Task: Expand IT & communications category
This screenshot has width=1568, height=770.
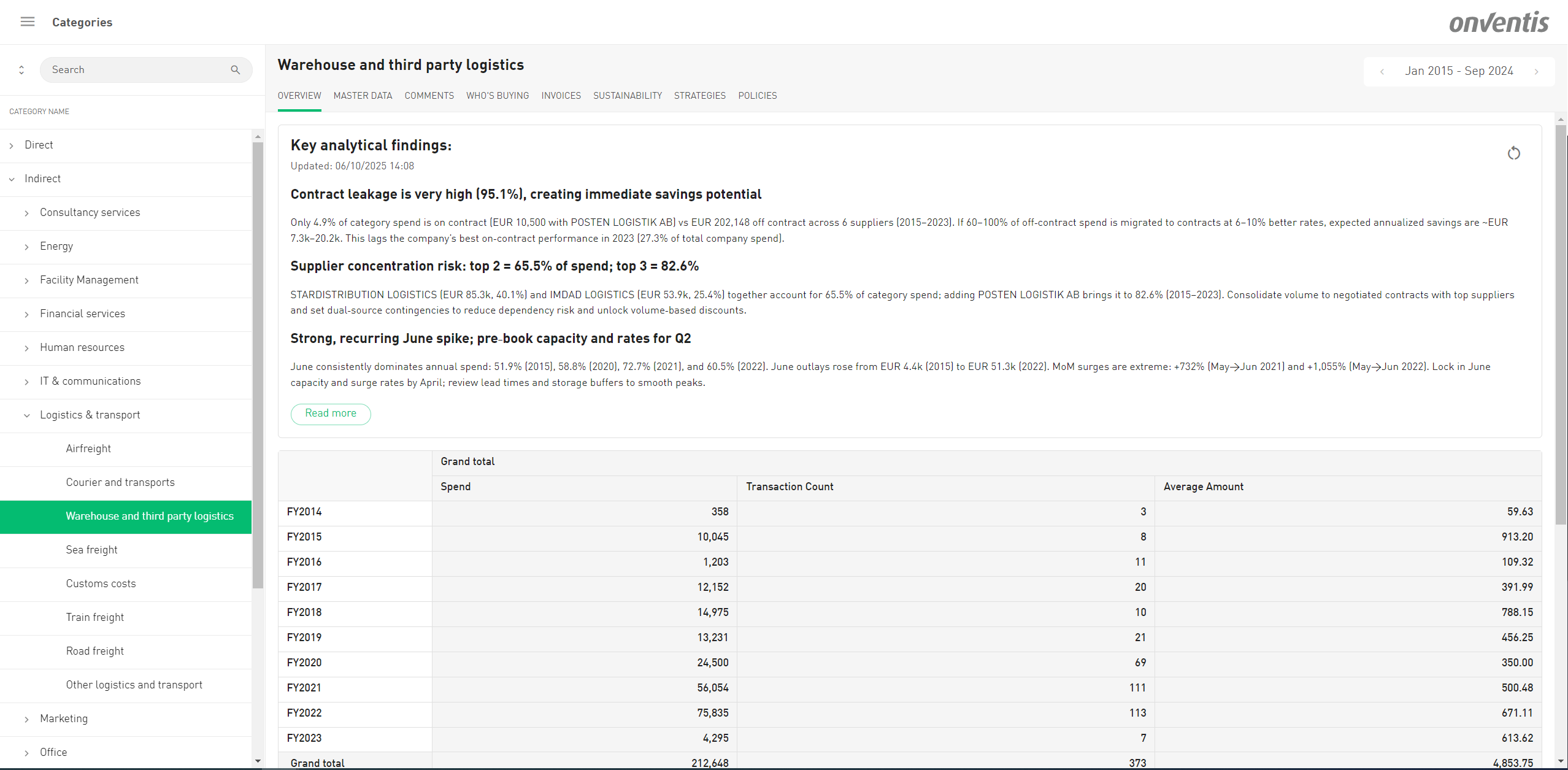Action: click(27, 382)
